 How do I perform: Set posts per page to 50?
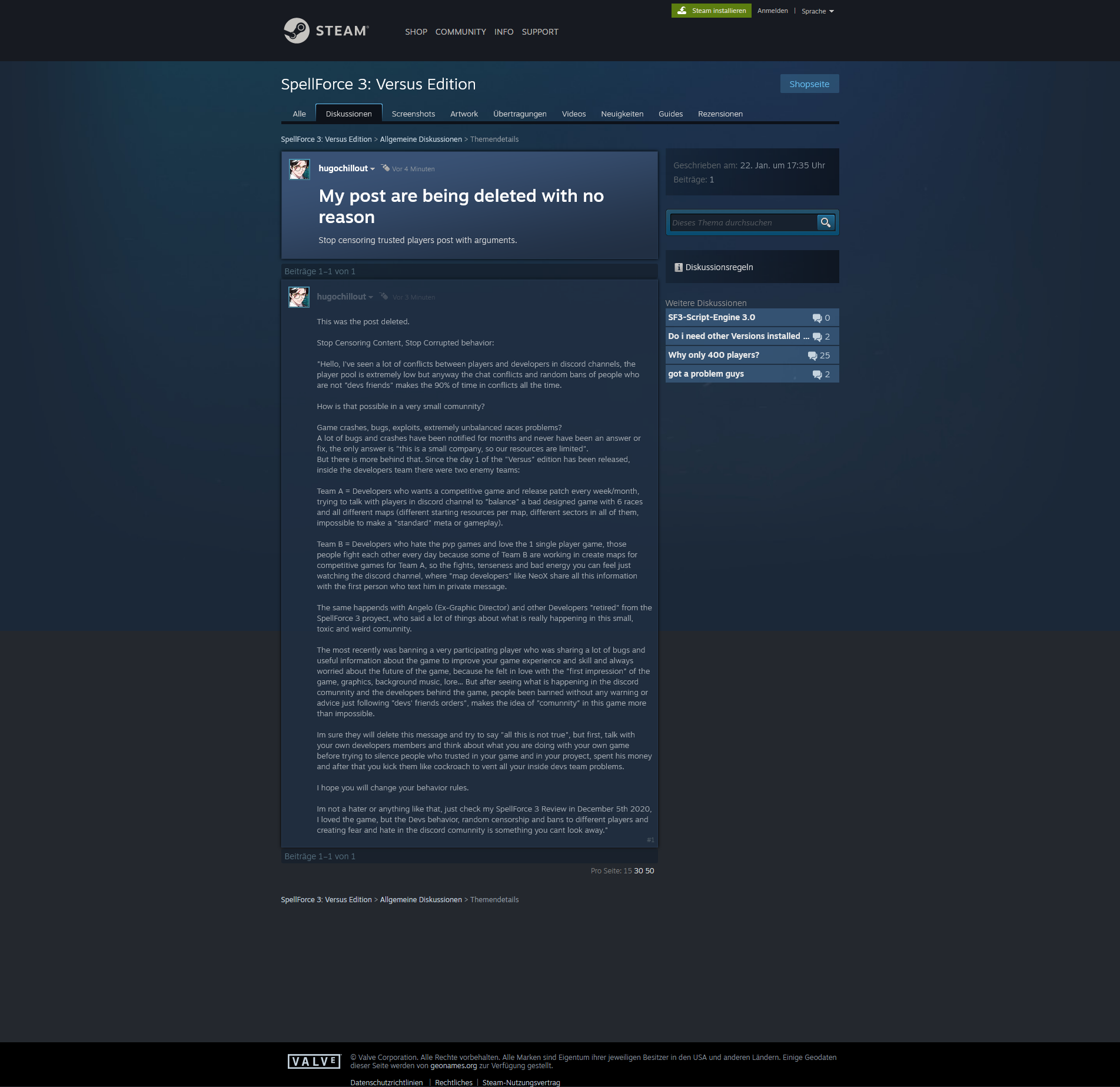pyautogui.click(x=650, y=871)
